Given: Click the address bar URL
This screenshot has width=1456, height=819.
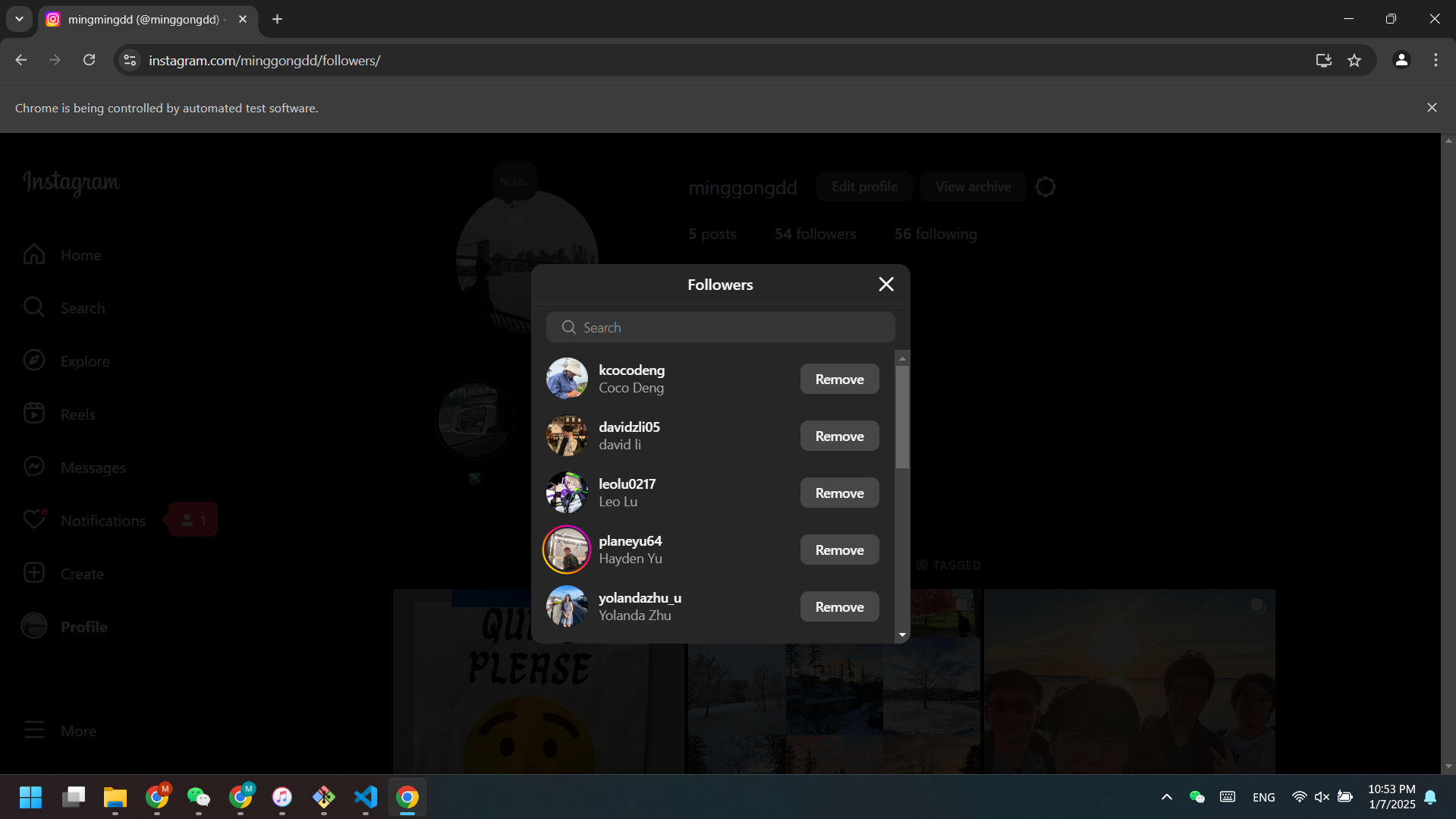Looking at the screenshot, I should 264,60.
